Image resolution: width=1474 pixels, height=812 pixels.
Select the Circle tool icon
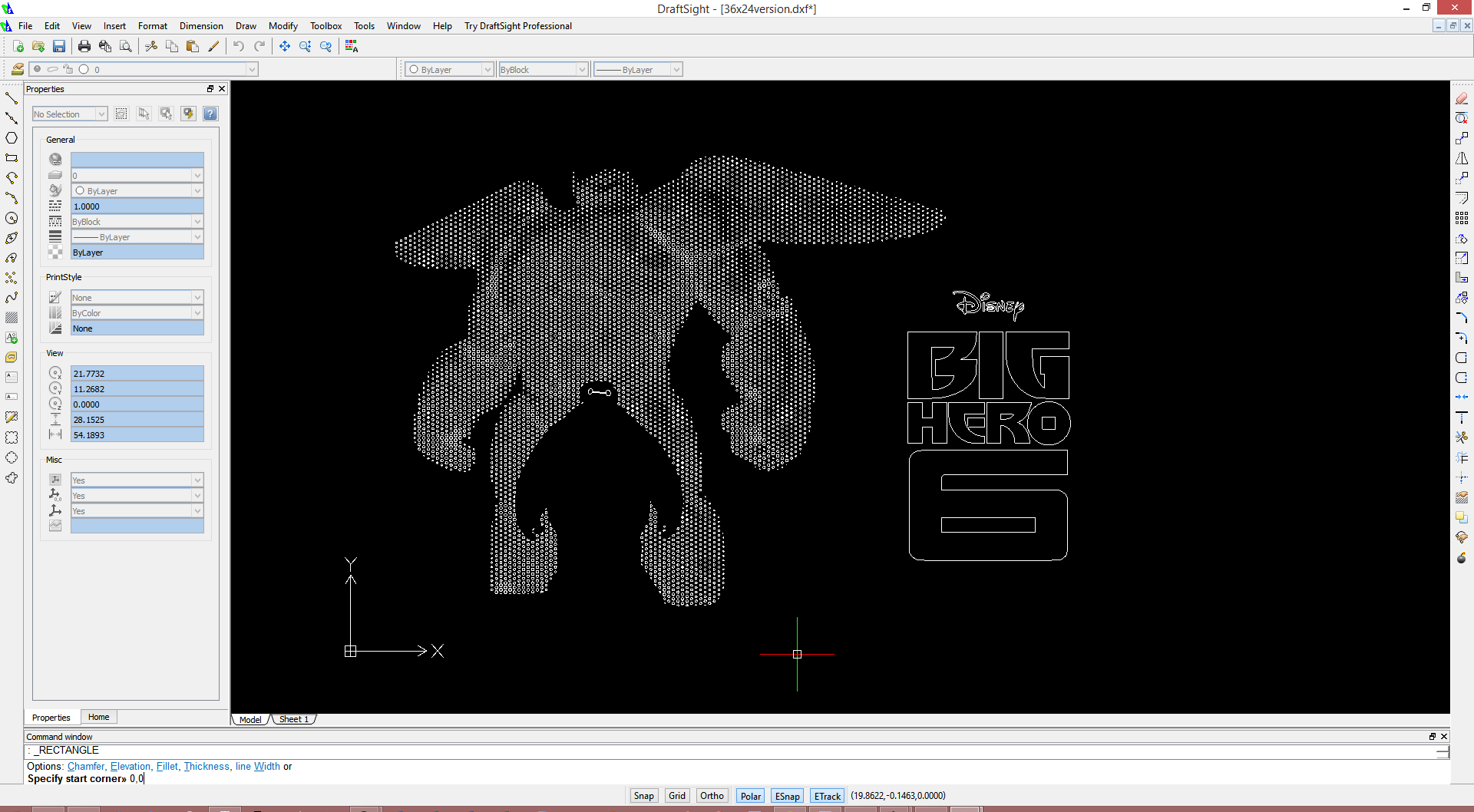pyautogui.click(x=12, y=218)
